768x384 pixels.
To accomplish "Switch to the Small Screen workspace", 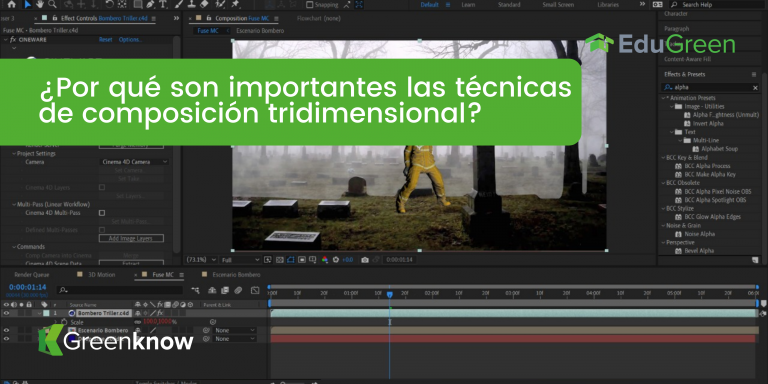I will tap(557, 5).
